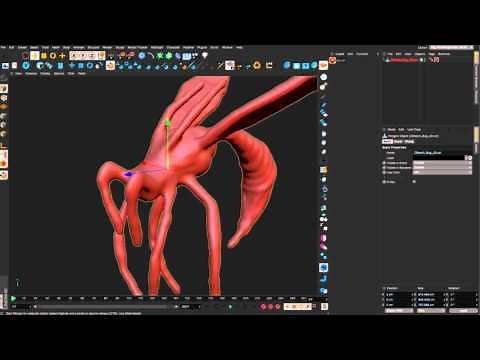Click the yellow plus icon in top toolbar
The width and height of the screenshot is (480, 360).
coord(62,56)
